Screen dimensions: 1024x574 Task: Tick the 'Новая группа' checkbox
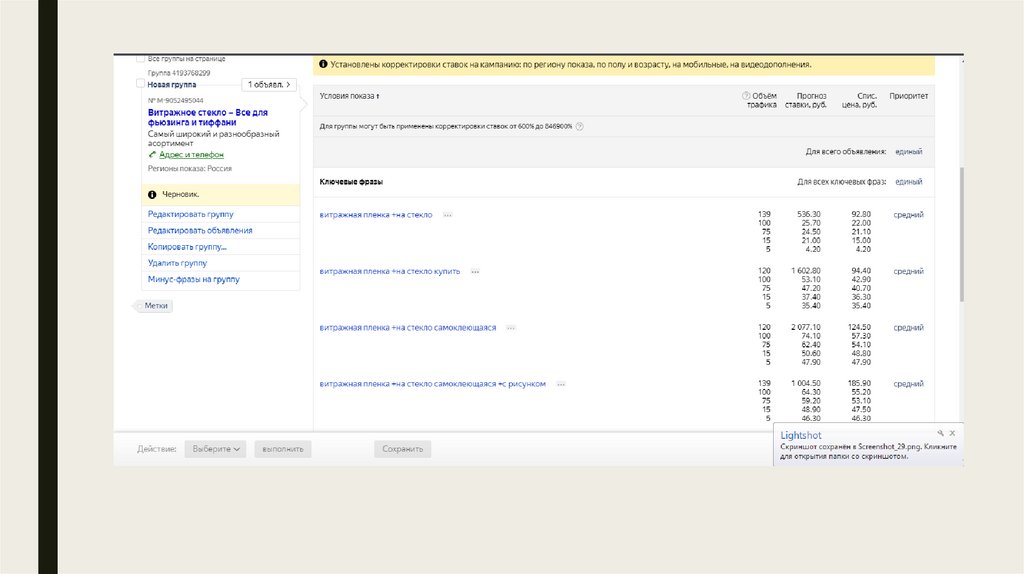click(141, 84)
